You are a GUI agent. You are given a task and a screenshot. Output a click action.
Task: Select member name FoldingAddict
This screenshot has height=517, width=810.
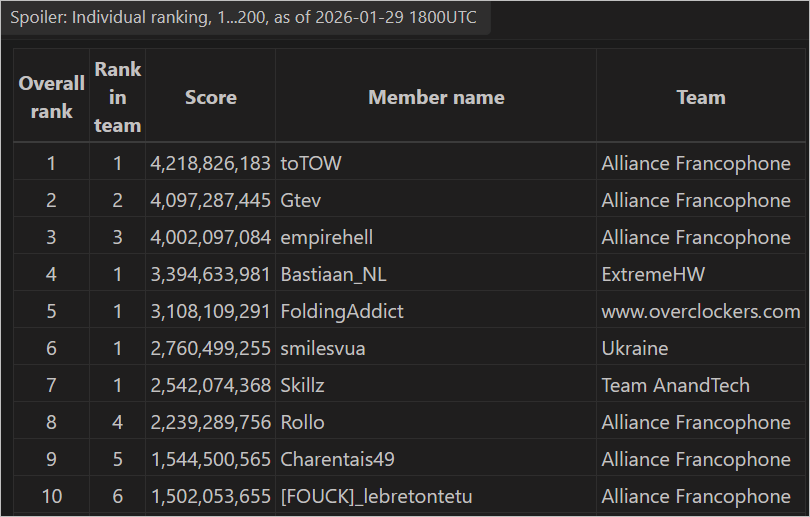pyautogui.click(x=342, y=311)
